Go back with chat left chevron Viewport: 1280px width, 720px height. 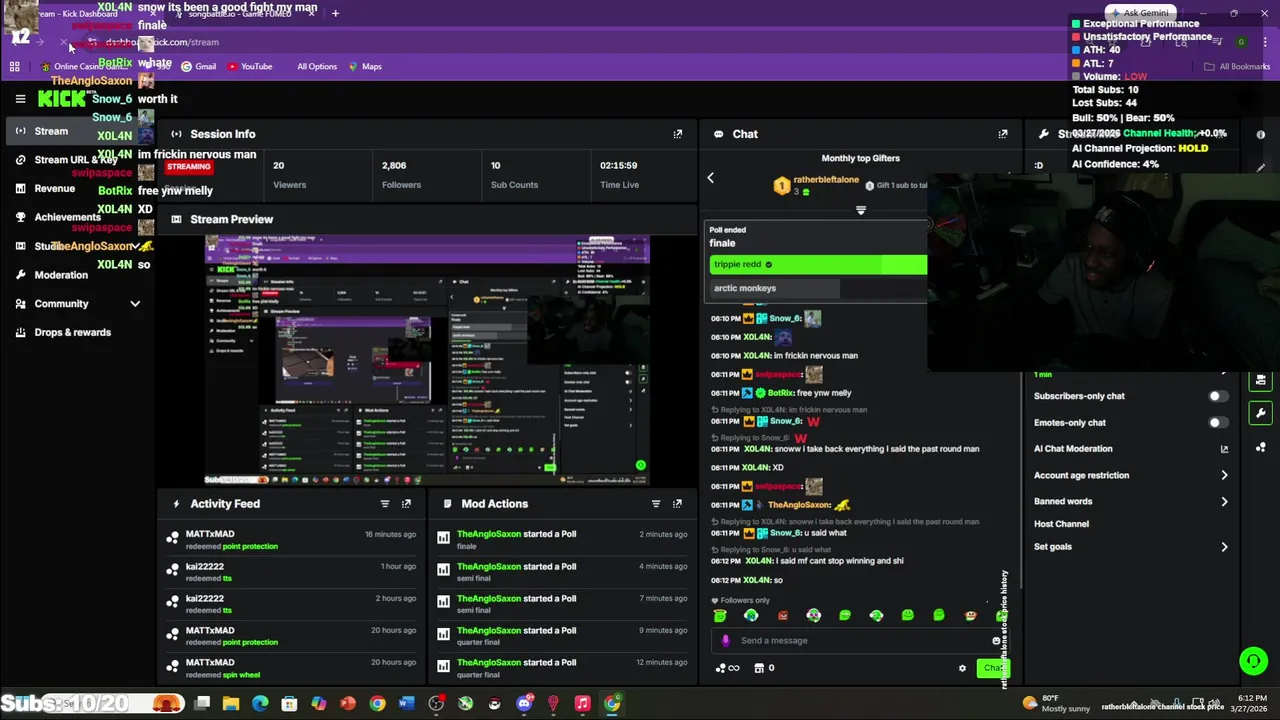click(x=711, y=178)
